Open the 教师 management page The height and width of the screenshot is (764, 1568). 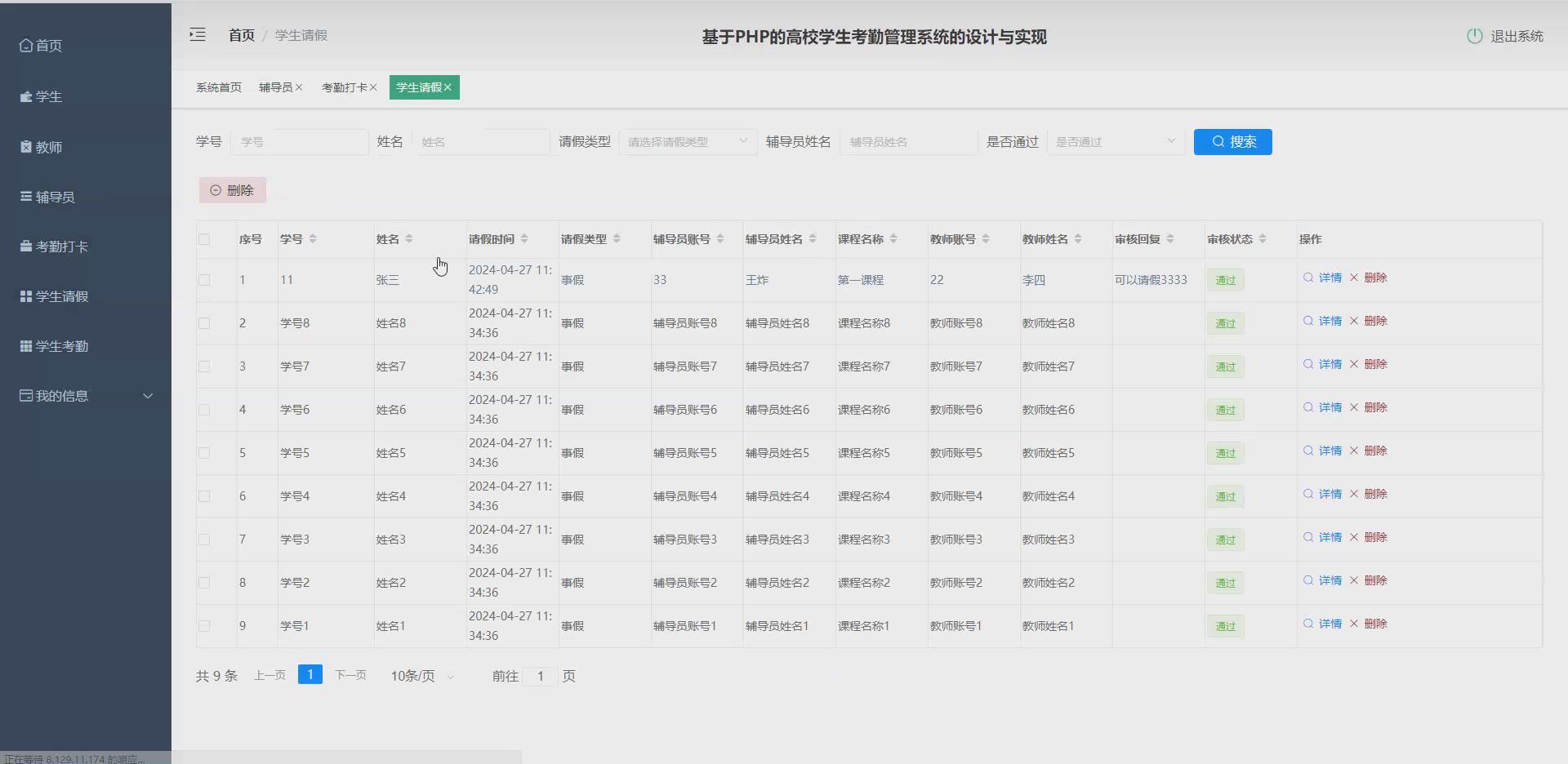click(x=47, y=147)
